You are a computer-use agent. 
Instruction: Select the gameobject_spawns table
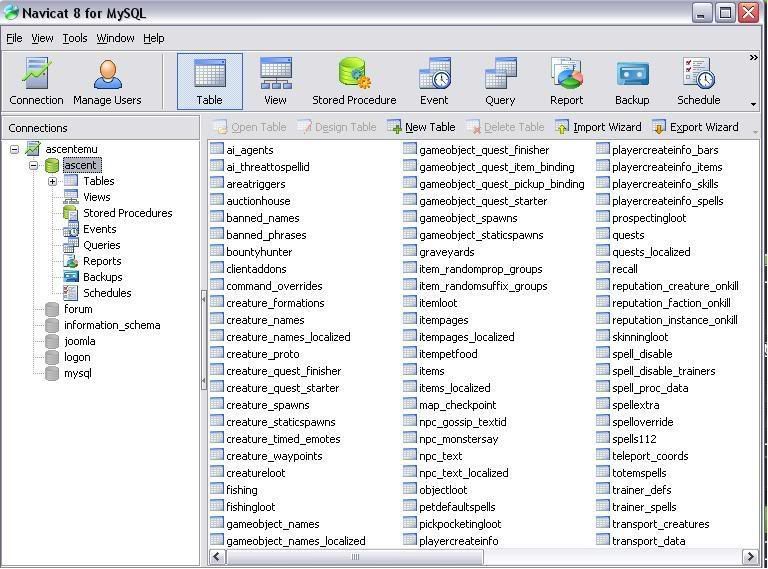point(468,218)
